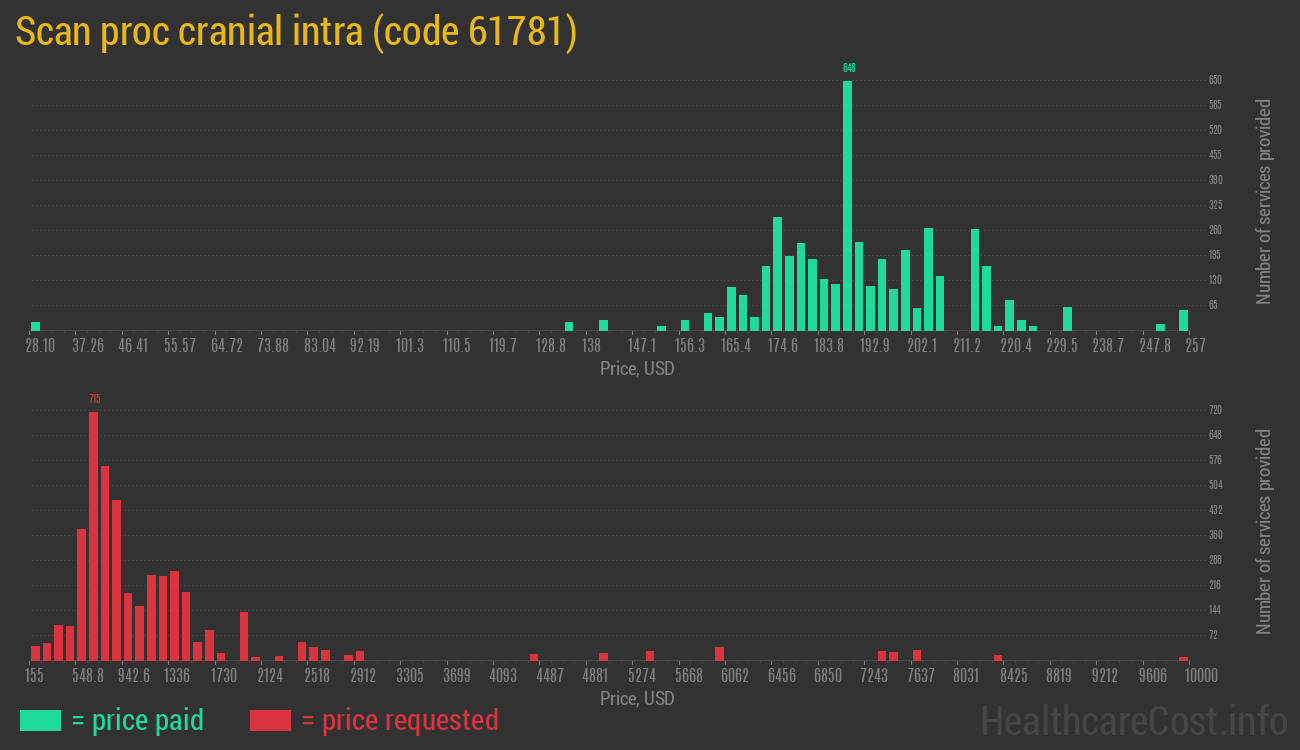
Task: Click the 192.9 tick on upper x-axis
Action: coord(875,346)
